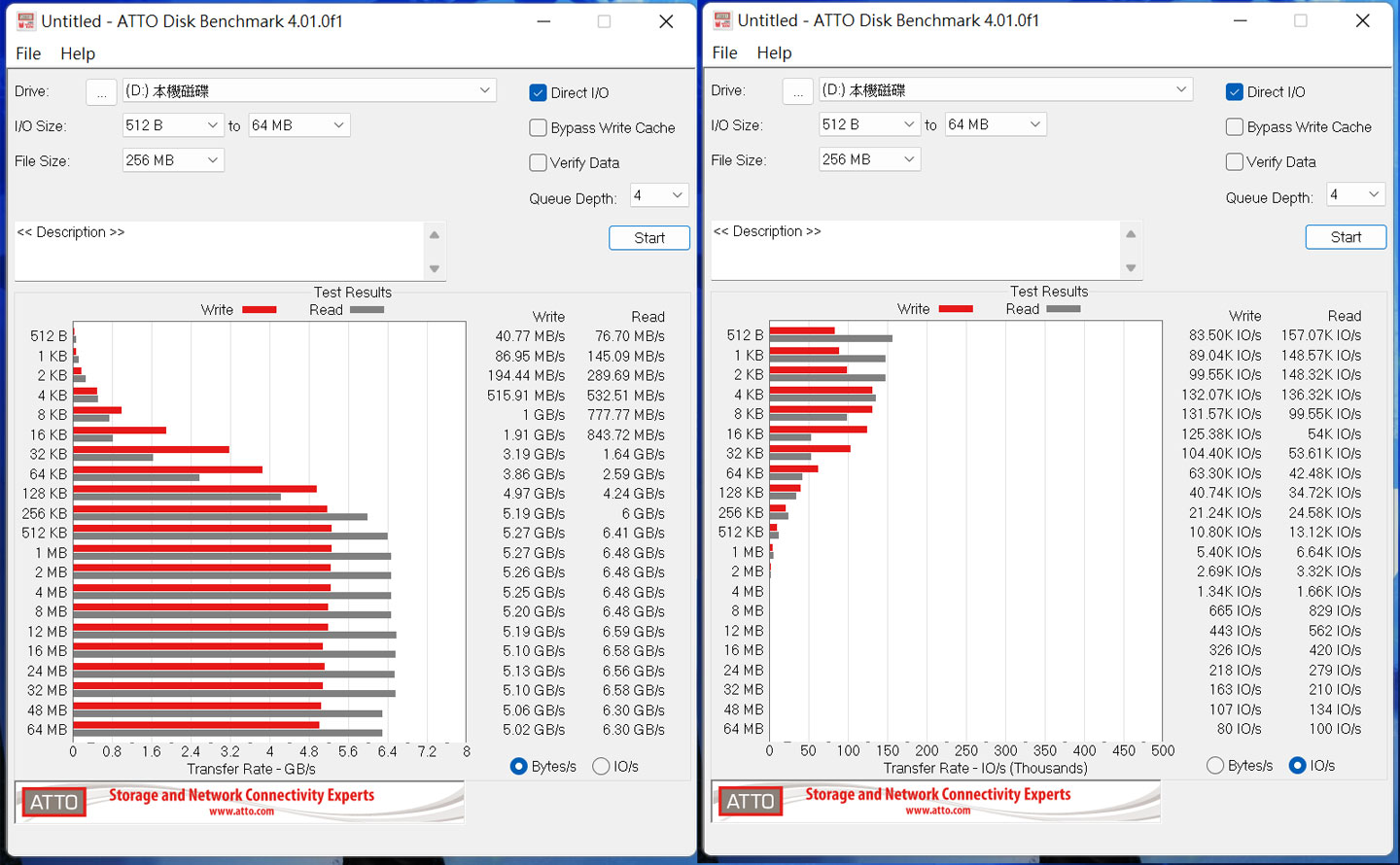
Task: Click ATTO app icon in left title bar
Action: 26,21
